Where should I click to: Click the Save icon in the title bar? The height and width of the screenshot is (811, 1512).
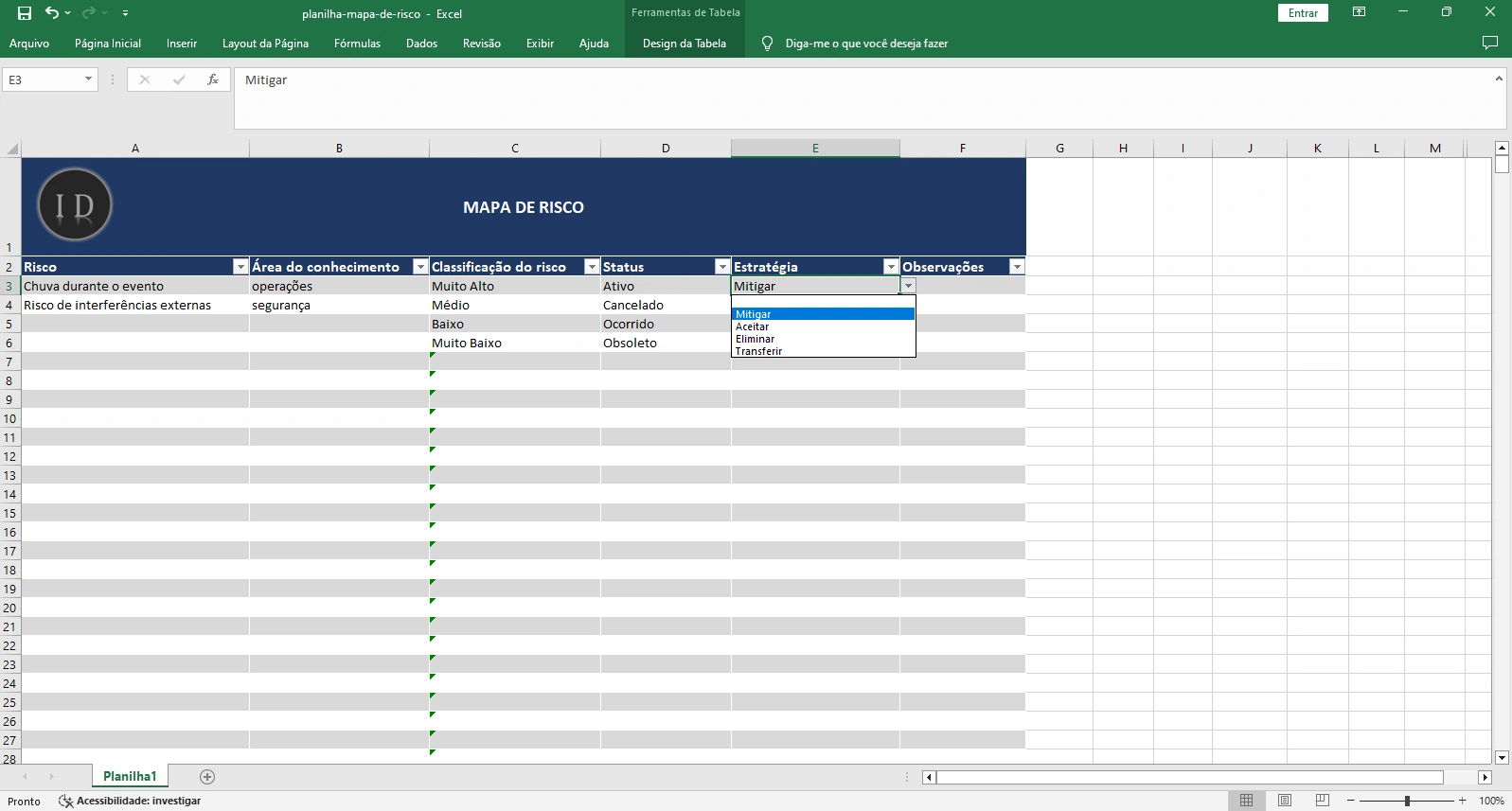coord(25,13)
